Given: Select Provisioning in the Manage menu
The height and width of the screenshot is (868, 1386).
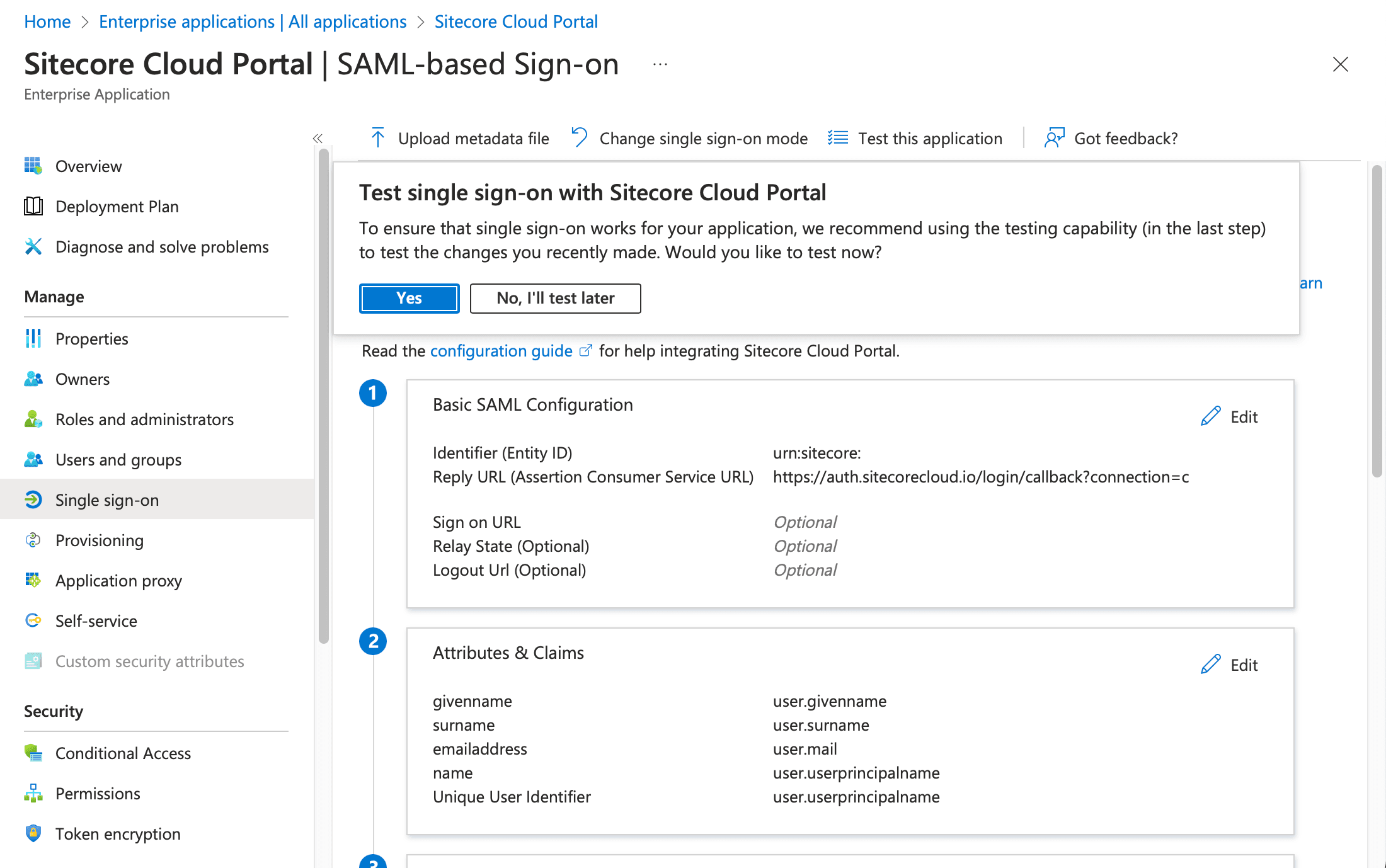Looking at the screenshot, I should pyautogui.click(x=99, y=540).
